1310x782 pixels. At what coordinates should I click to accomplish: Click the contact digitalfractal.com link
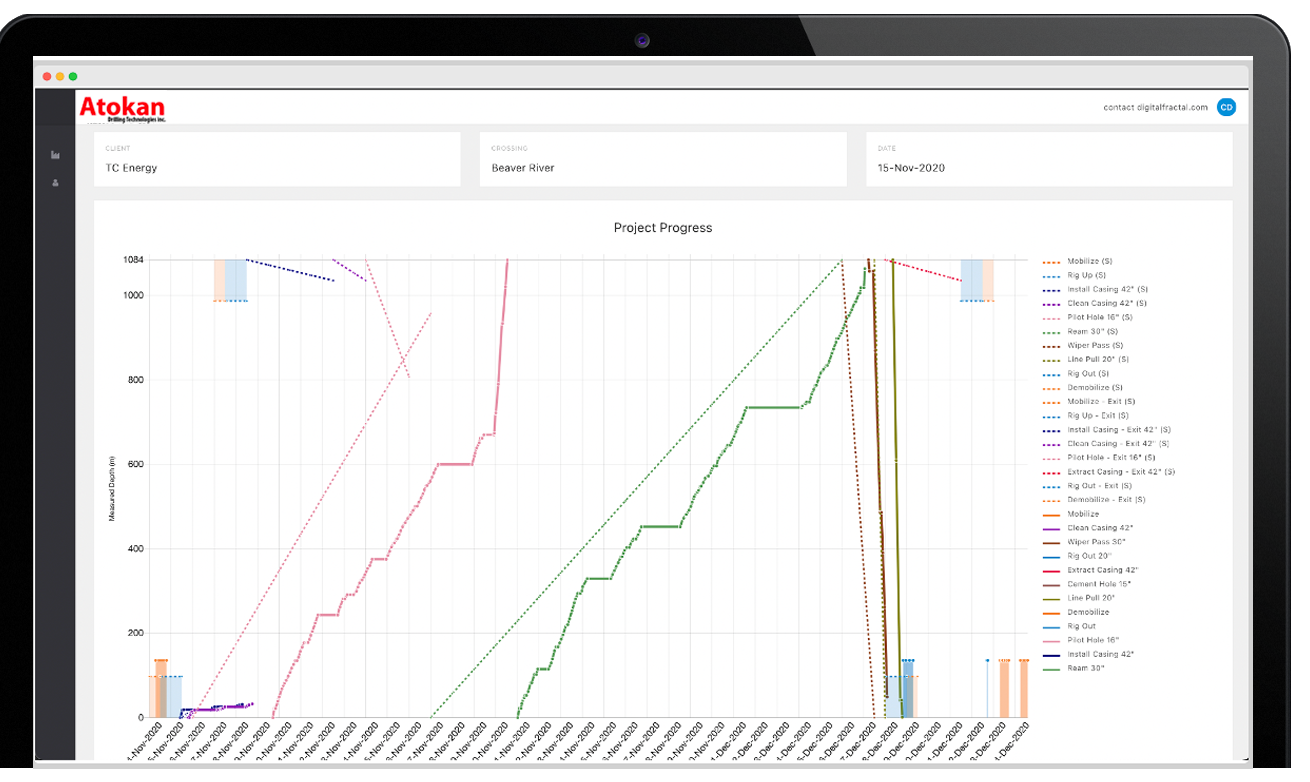pyautogui.click(x=1155, y=107)
